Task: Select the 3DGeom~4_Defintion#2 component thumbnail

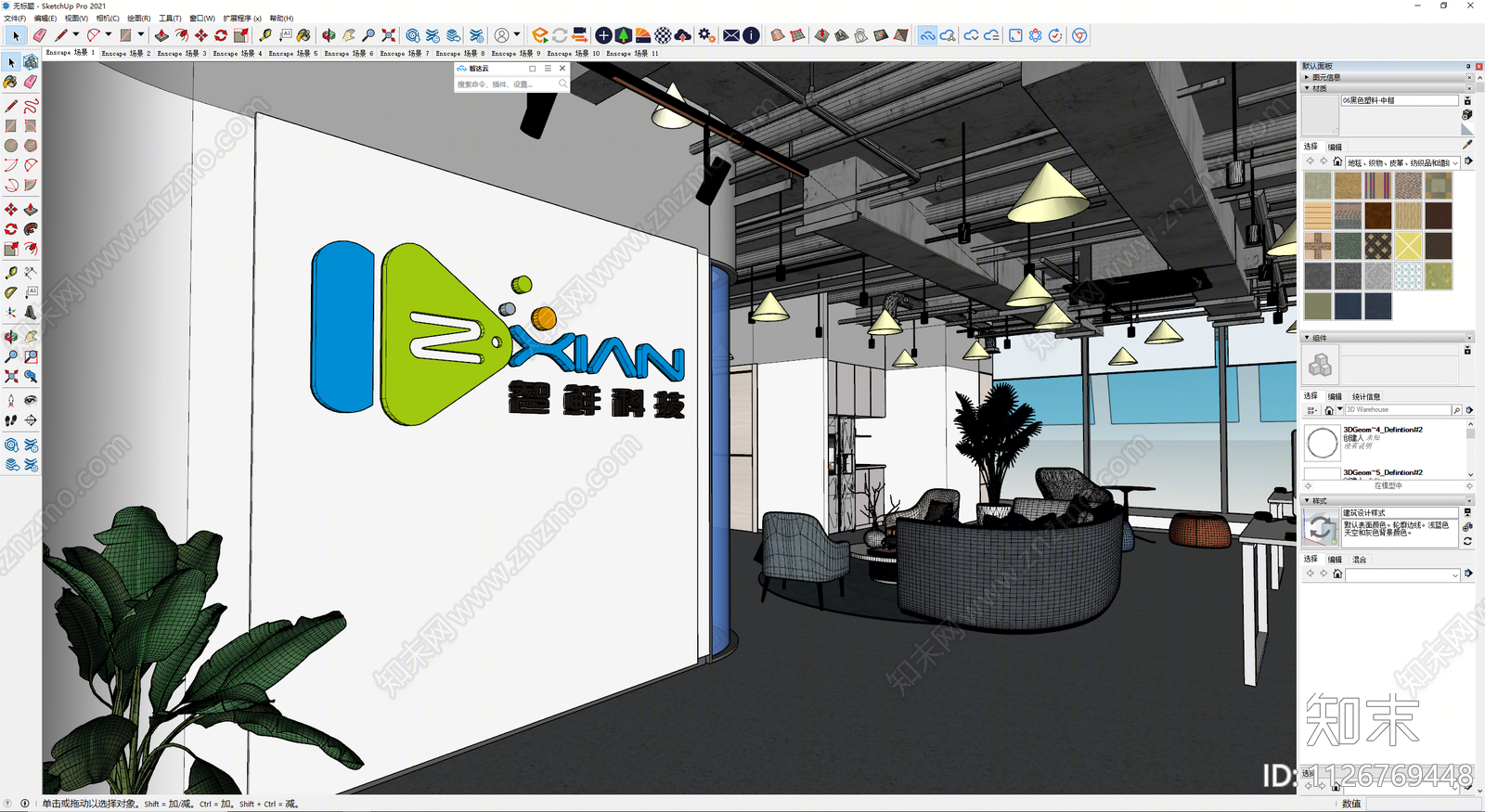Action: click(x=1322, y=444)
